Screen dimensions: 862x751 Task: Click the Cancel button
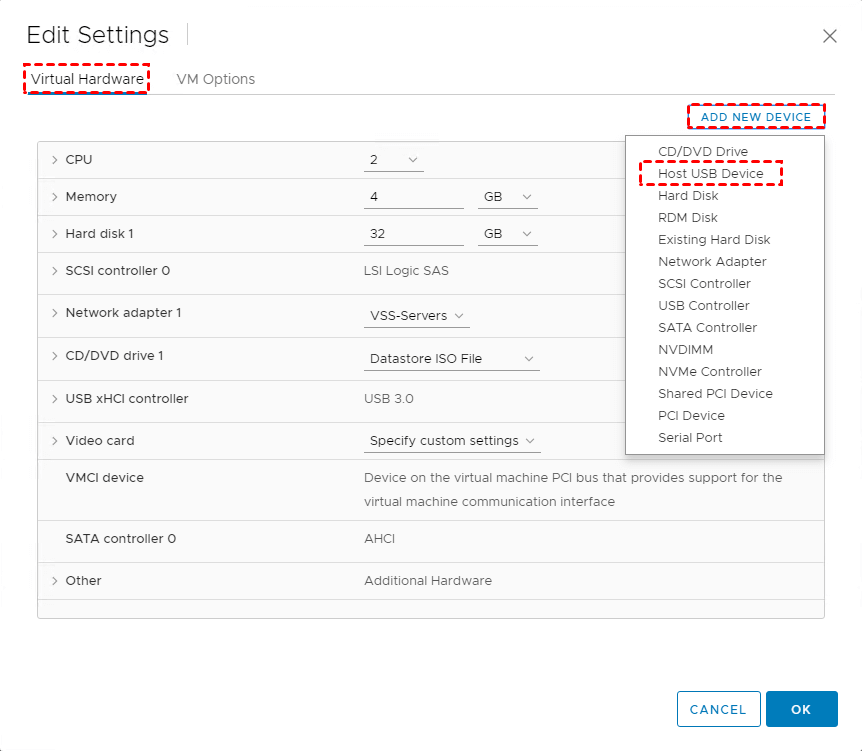[718, 709]
